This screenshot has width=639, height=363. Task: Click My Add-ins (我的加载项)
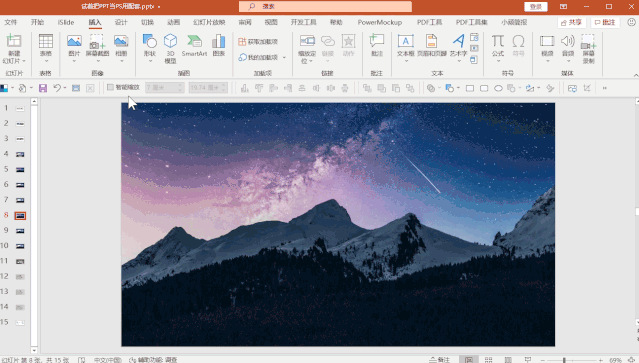[258, 57]
